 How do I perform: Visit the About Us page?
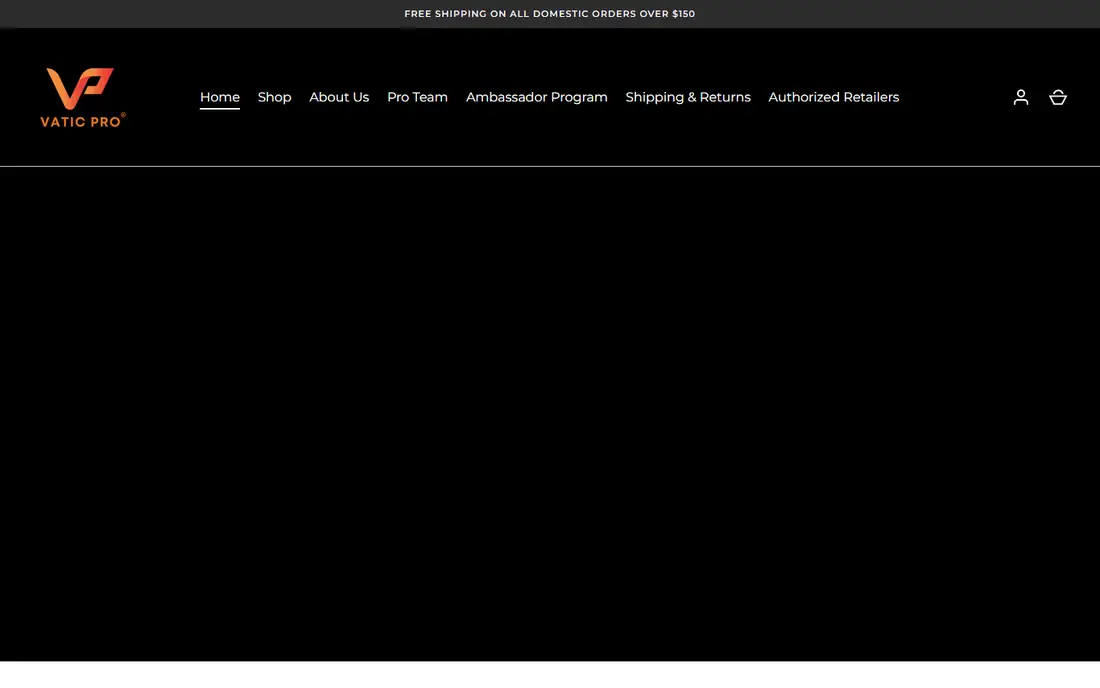pos(339,97)
